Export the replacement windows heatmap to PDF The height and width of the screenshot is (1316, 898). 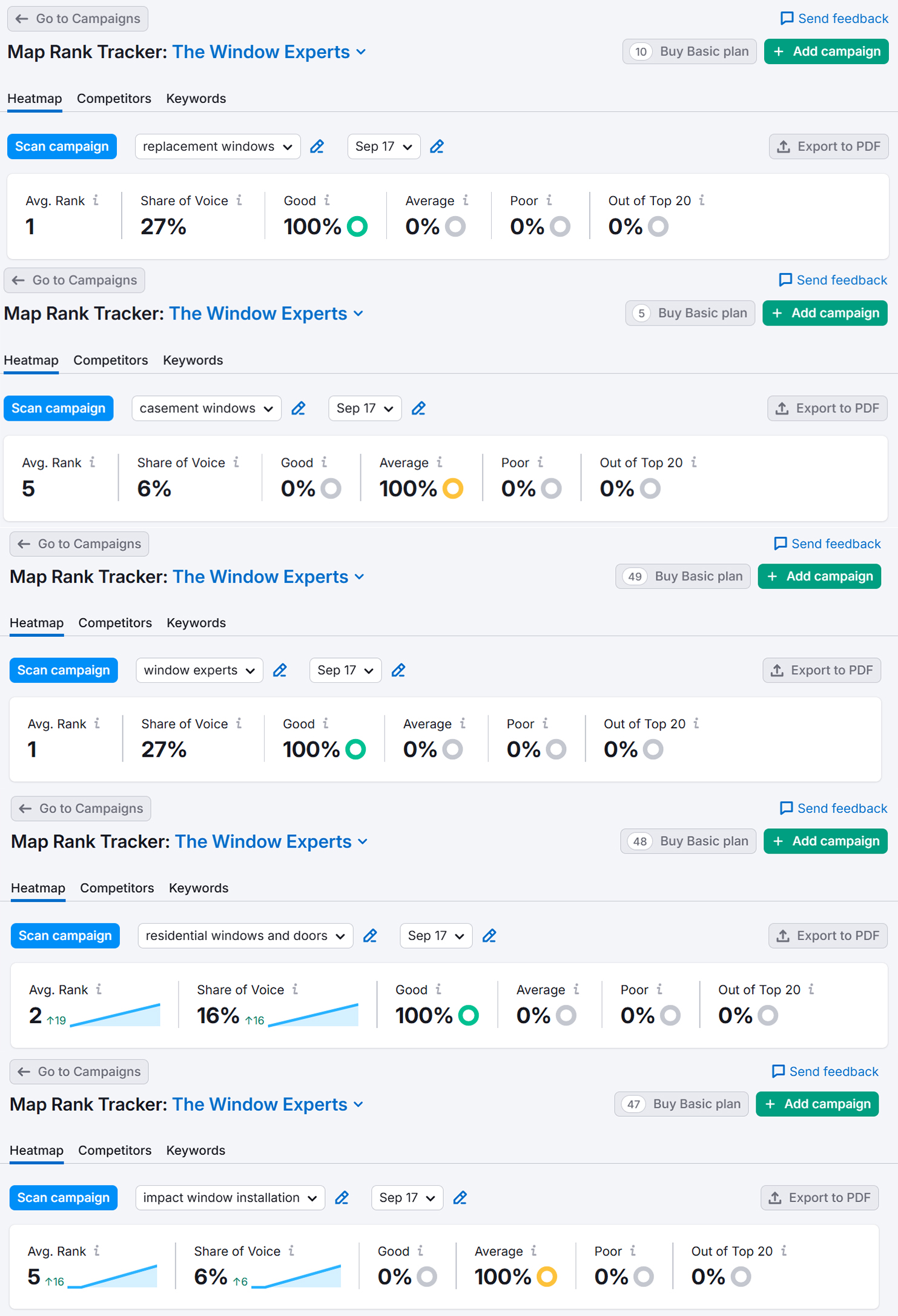click(828, 146)
